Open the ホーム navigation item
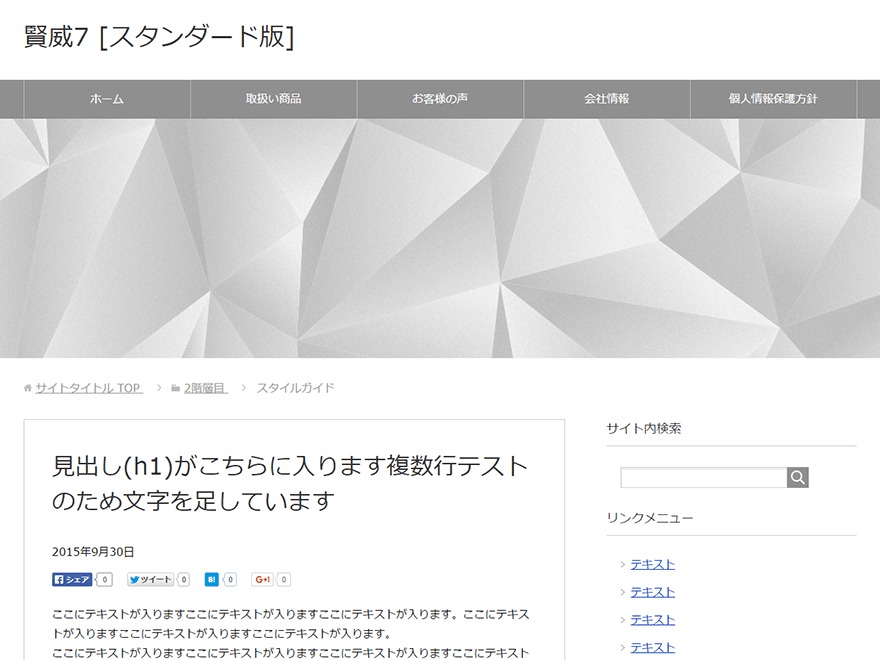880x660 pixels. 107,99
